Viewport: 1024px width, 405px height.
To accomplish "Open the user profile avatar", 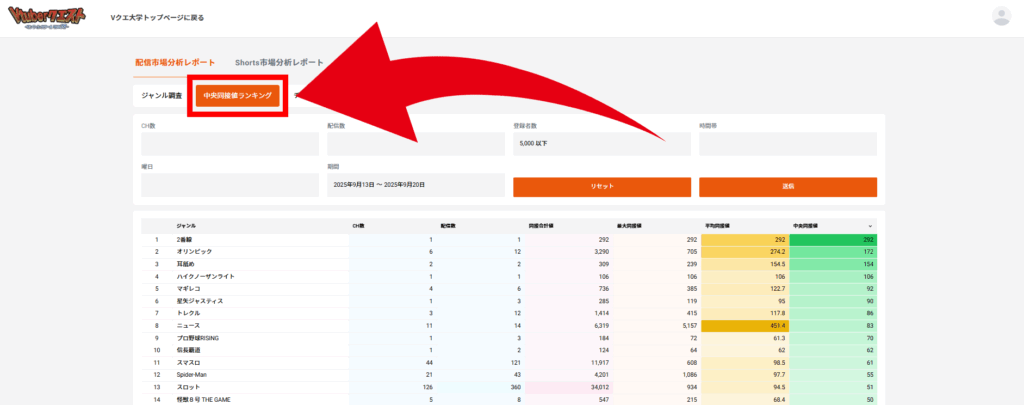I will [1000, 16].
